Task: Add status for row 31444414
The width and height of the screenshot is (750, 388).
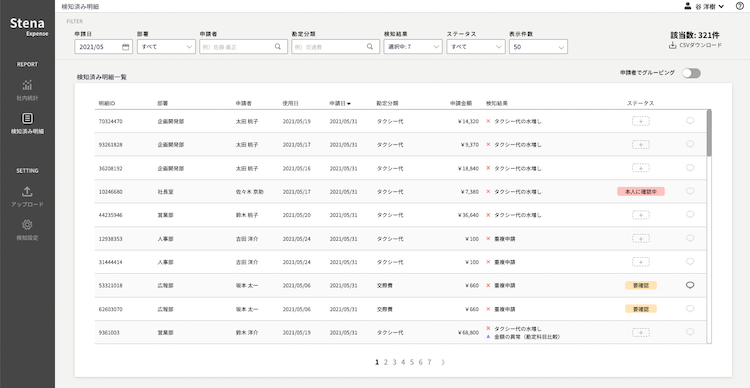Action: 640,262
